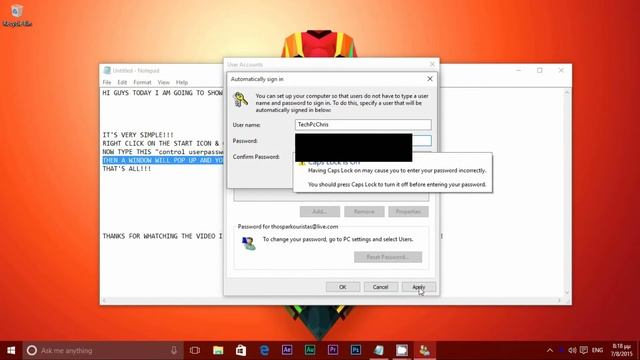Screen dimensions: 640x360
Task: Click Notepad vertical scrollbar down arrow
Action: click(x=567, y=292)
